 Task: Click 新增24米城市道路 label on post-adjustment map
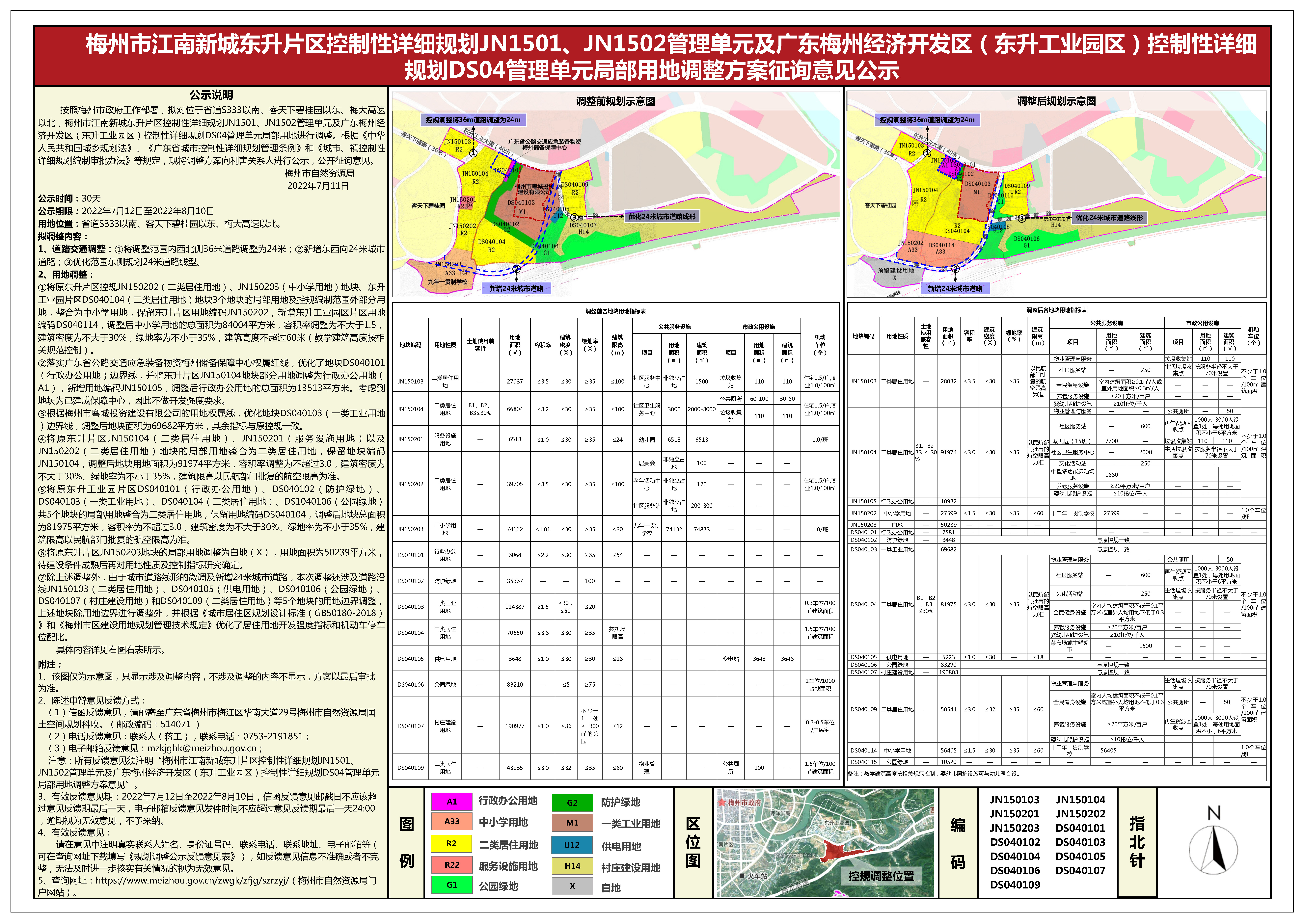[955, 288]
